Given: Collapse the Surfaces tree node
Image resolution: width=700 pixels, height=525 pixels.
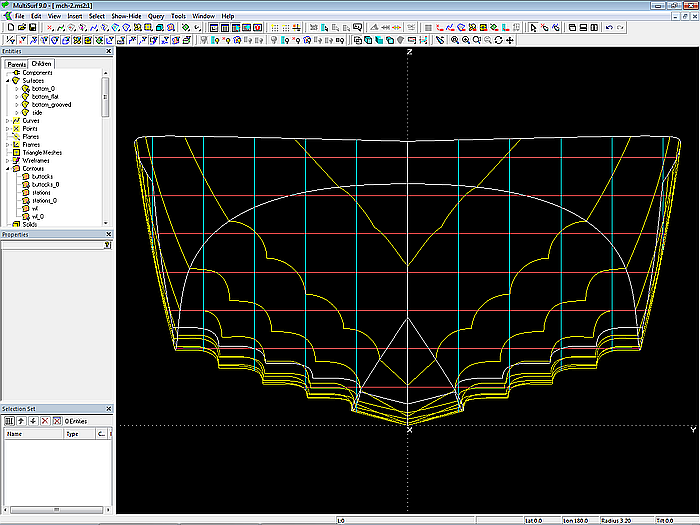Looking at the screenshot, I should tap(8, 81).
